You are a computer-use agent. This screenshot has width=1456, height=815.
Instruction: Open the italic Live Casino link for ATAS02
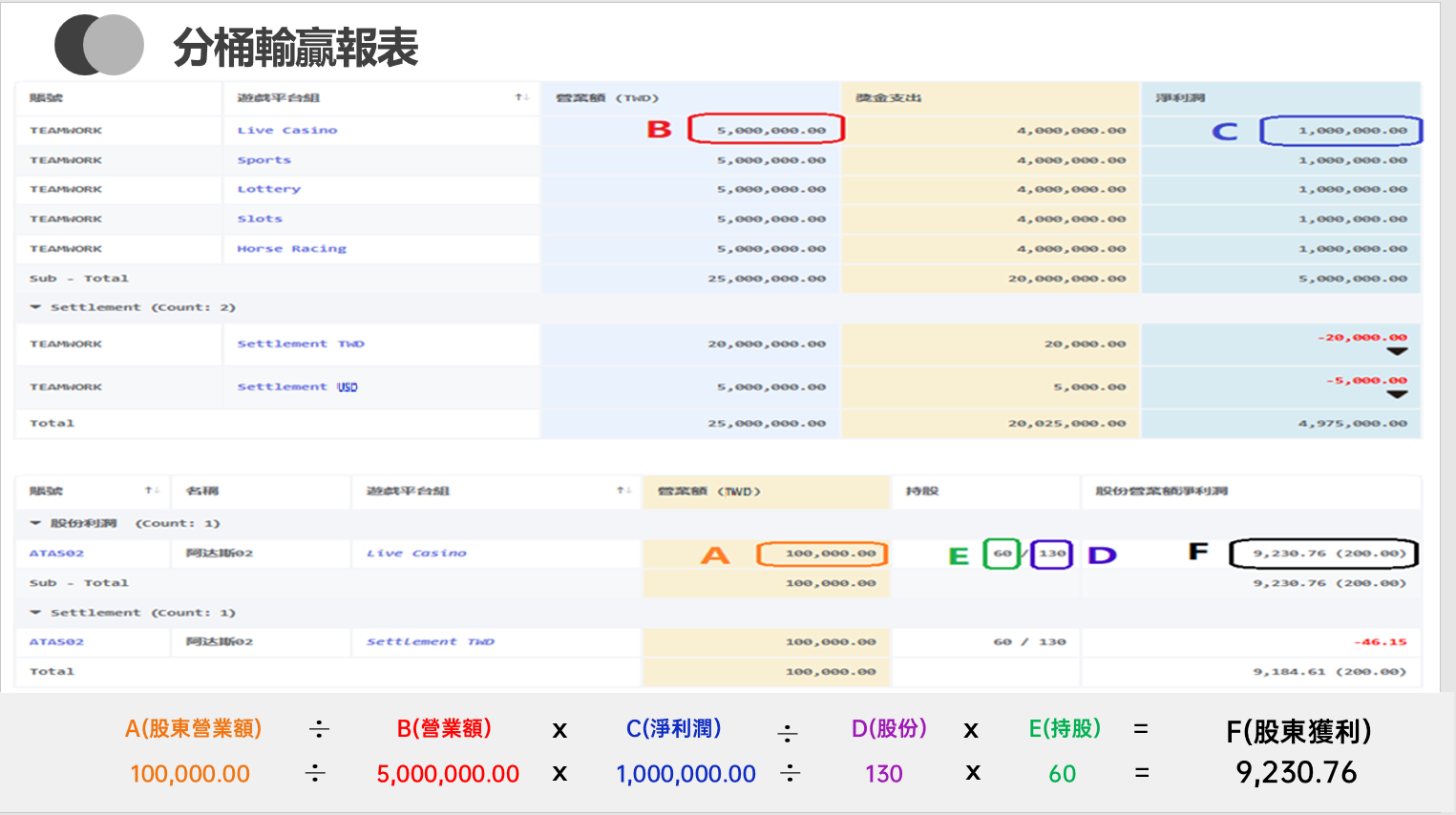tap(417, 553)
